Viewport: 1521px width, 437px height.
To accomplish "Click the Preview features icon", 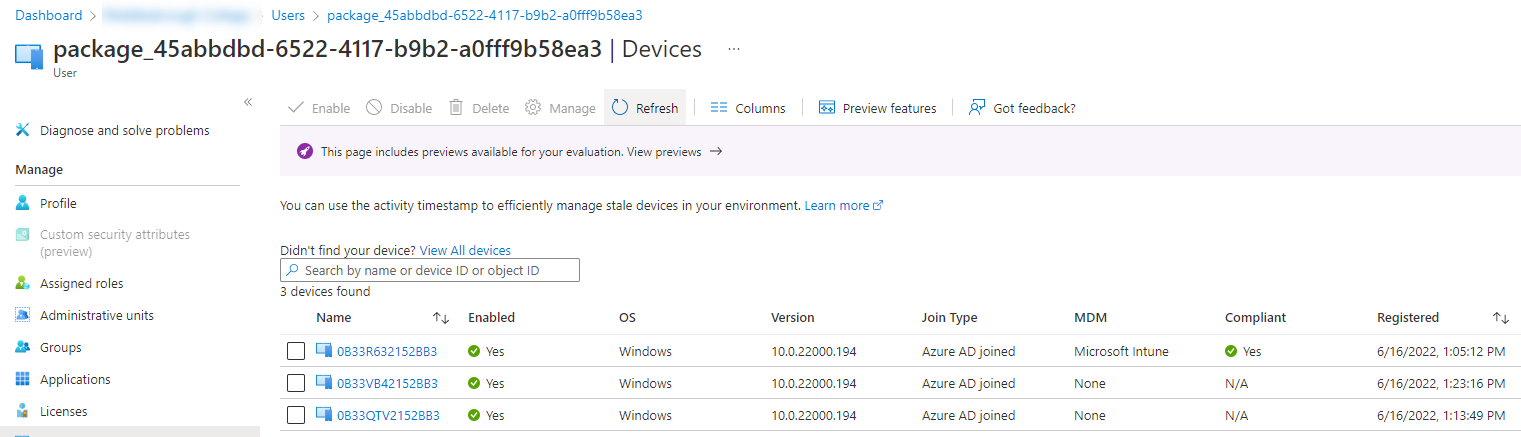I will tap(827, 108).
